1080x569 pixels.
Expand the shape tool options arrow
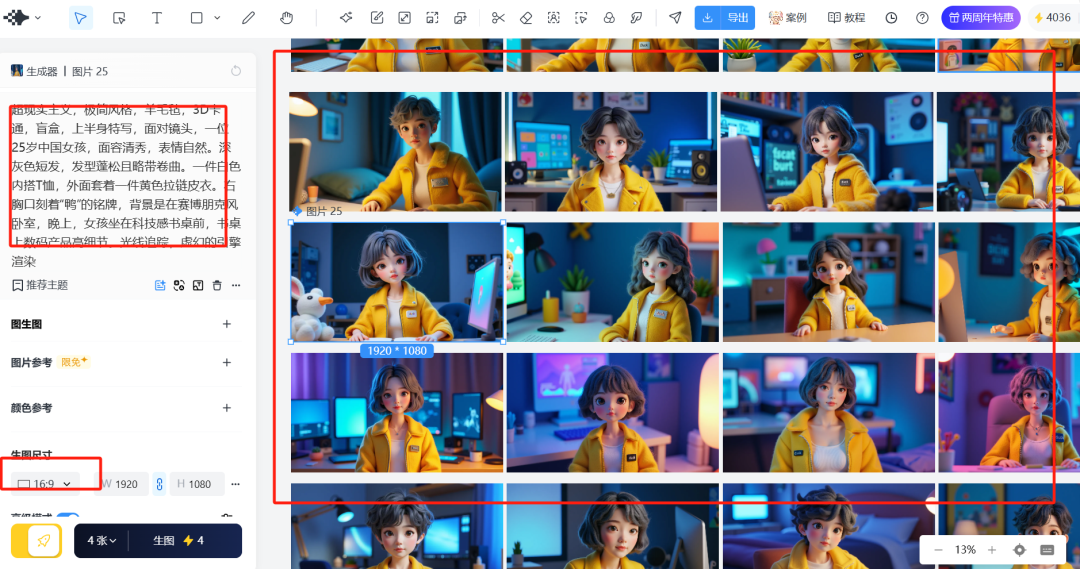tap(217, 18)
